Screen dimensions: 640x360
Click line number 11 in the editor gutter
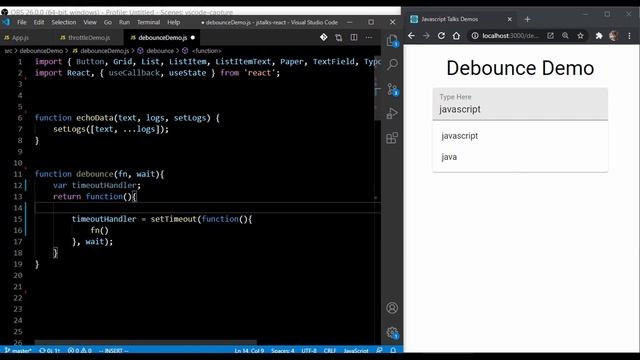pos(18,174)
